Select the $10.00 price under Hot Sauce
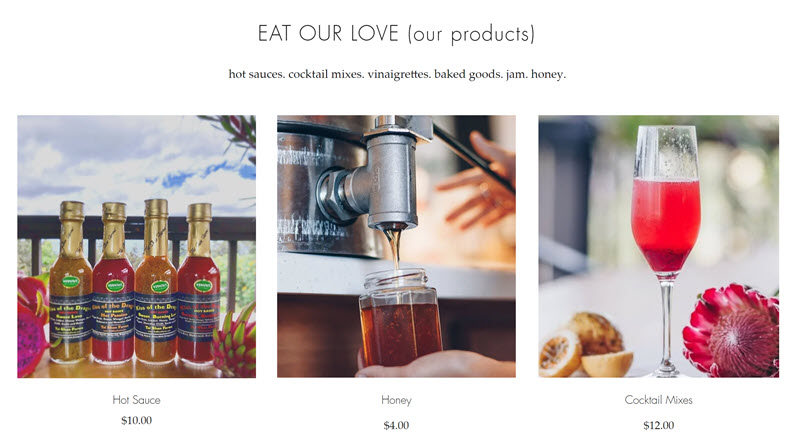 pos(136,420)
